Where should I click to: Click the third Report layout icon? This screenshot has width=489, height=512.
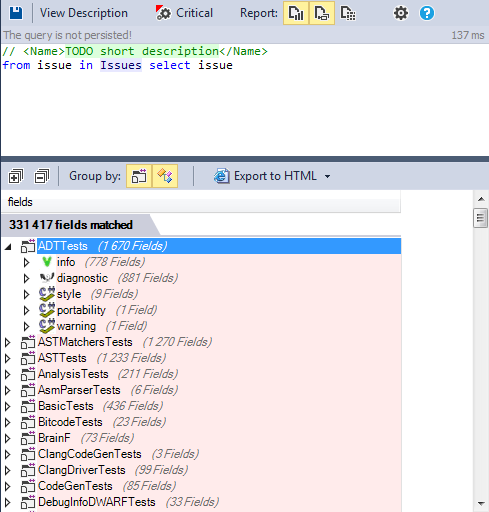[x=348, y=13]
